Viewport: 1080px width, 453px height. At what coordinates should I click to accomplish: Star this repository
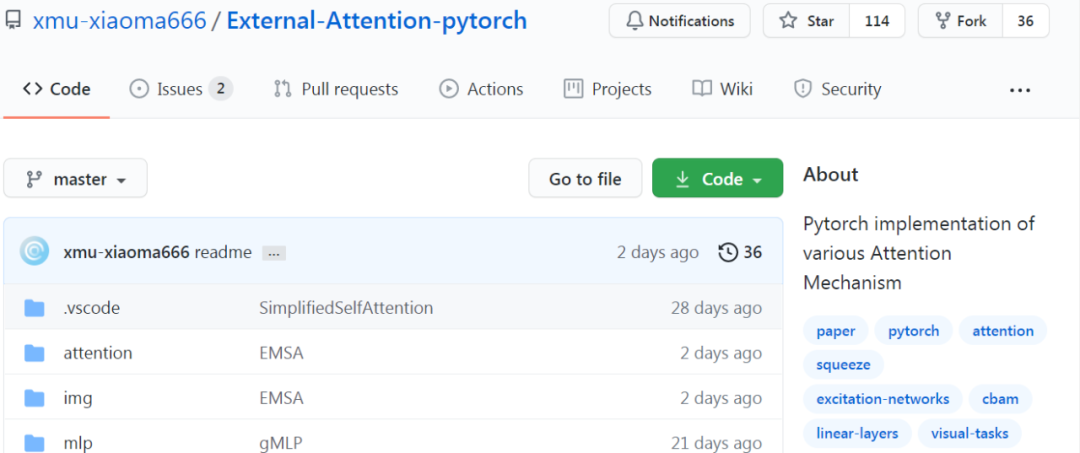tap(806, 21)
